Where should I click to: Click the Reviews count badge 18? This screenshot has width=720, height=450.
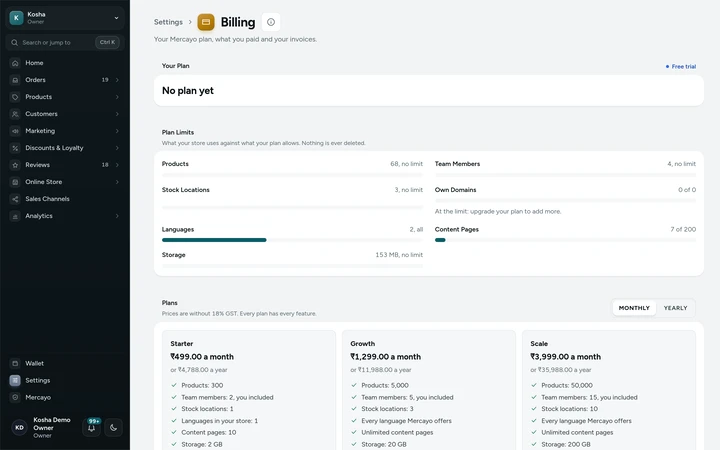click(105, 165)
